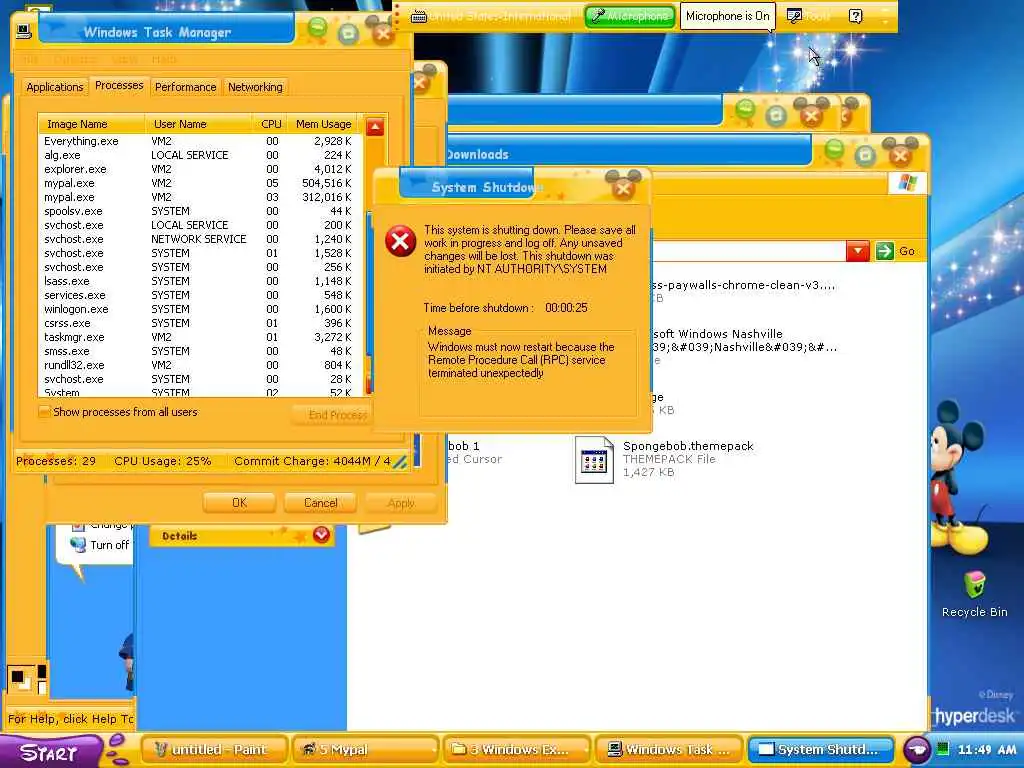Sort by CPU column header

[270, 123]
